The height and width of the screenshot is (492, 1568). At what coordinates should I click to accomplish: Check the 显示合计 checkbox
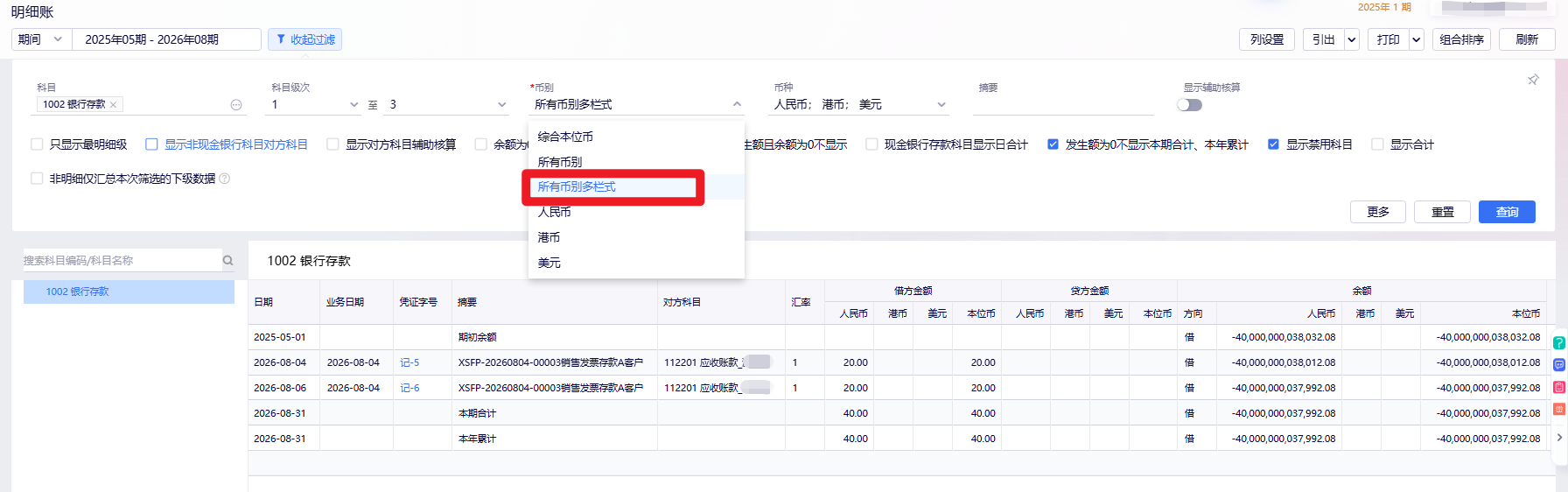coord(1377,144)
